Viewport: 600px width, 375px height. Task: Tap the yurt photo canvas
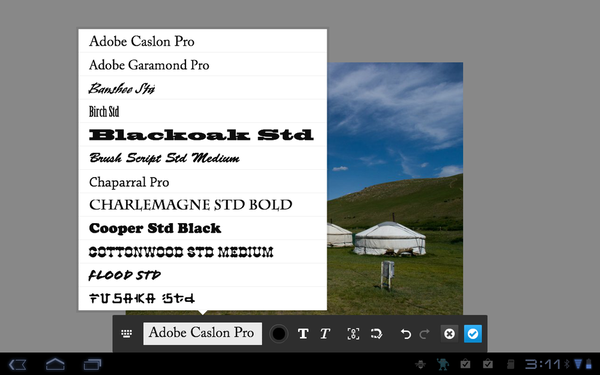(395, 188)
